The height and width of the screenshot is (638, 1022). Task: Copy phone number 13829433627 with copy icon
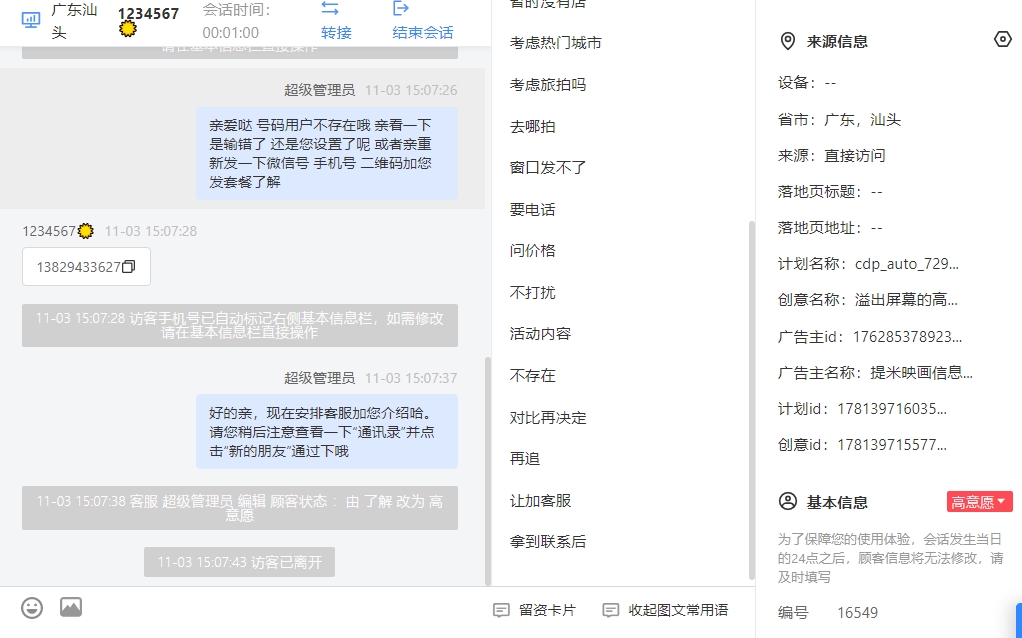pos(129,267)
